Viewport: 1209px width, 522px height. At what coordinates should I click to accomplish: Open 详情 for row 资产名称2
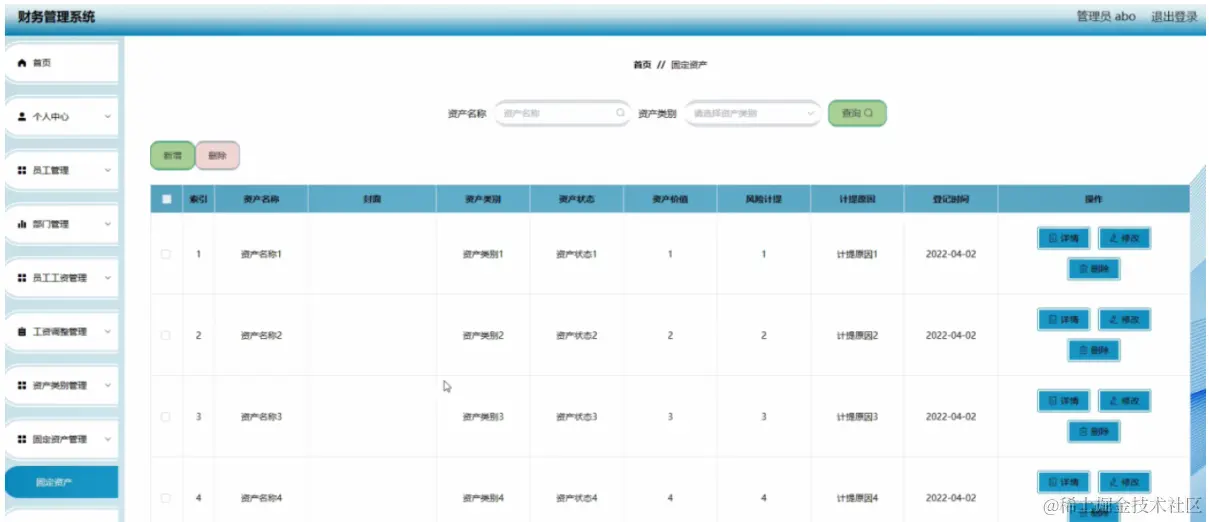(1063, 319)
